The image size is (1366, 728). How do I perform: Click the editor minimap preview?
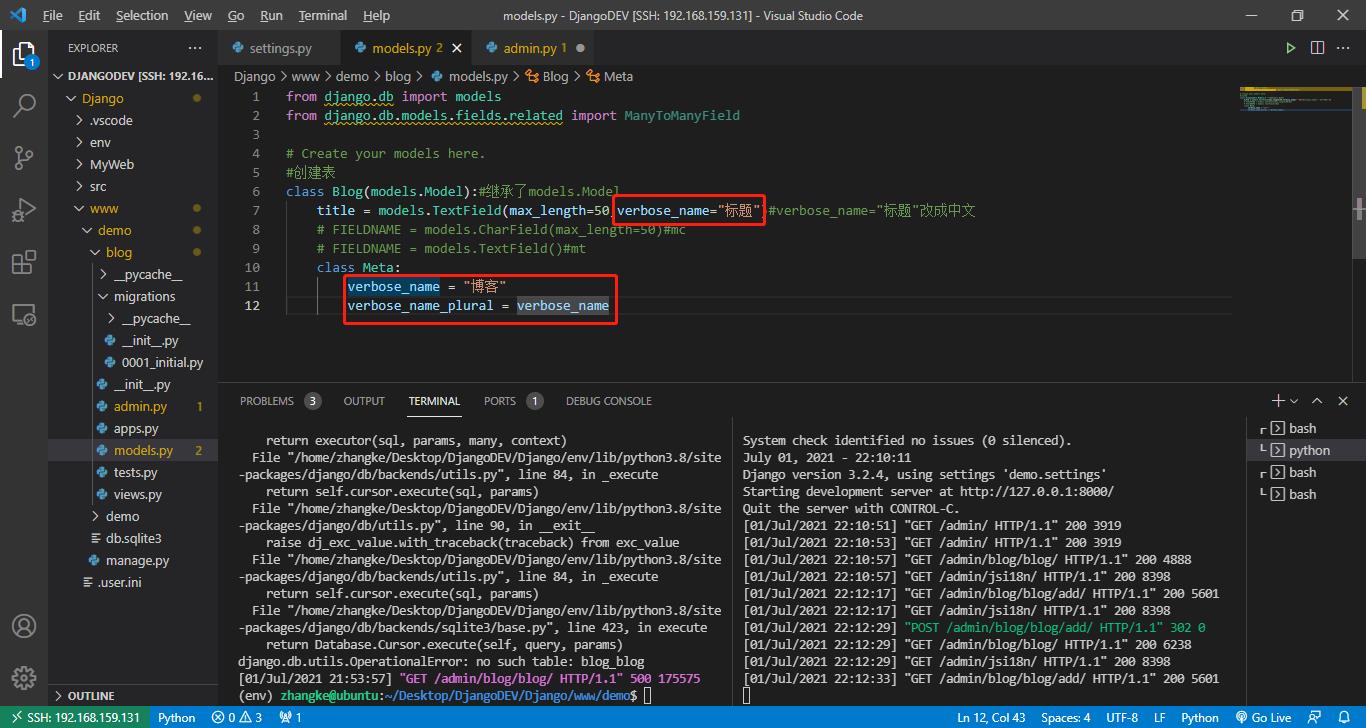click(x=1295, y=100)
